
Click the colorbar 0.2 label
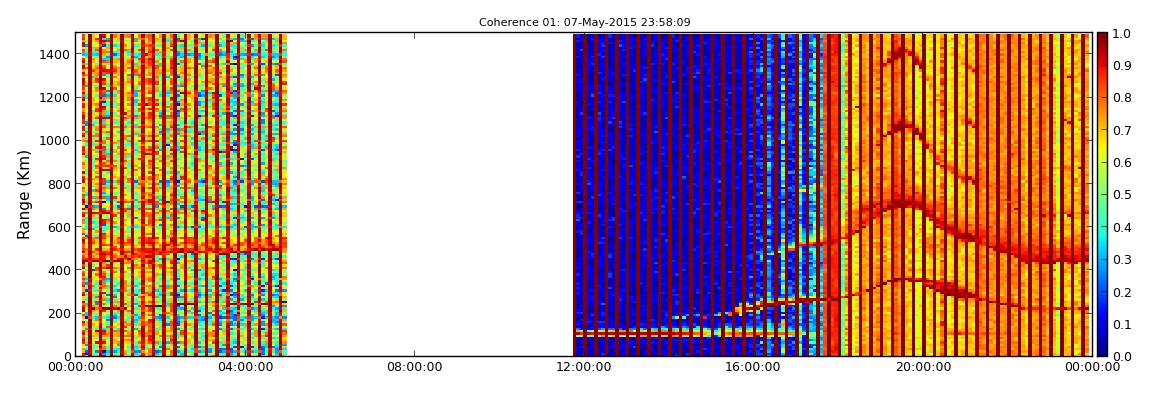coord(1121,291)
